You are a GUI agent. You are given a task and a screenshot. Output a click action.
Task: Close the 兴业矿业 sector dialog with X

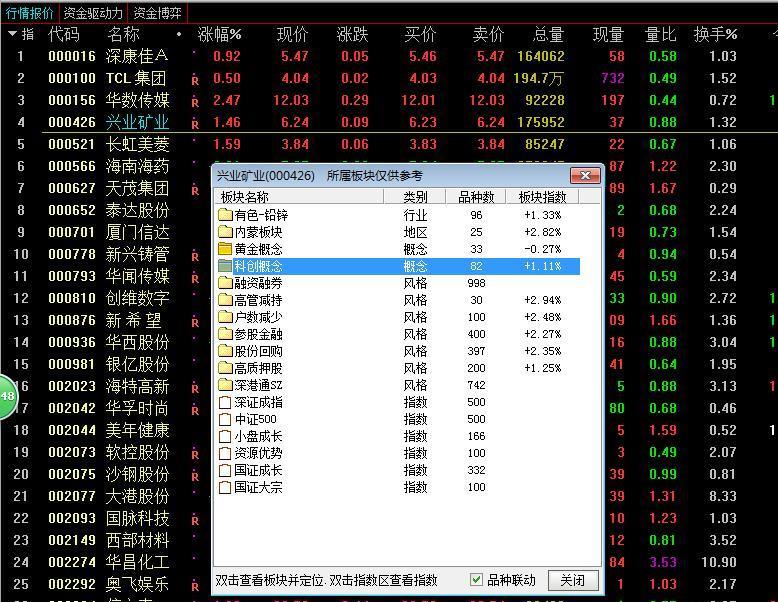point(585,175)
